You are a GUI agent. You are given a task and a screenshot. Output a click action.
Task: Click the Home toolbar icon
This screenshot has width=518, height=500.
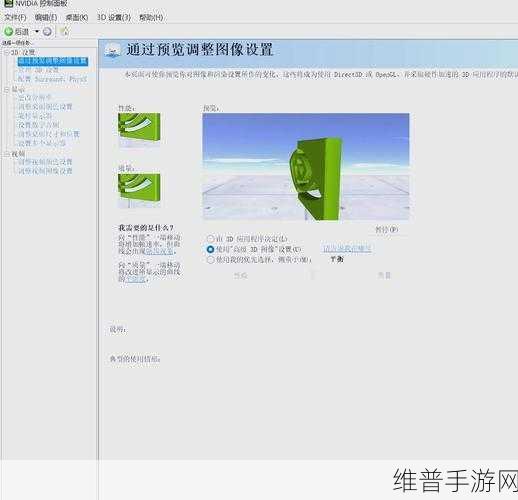point(63,31)
